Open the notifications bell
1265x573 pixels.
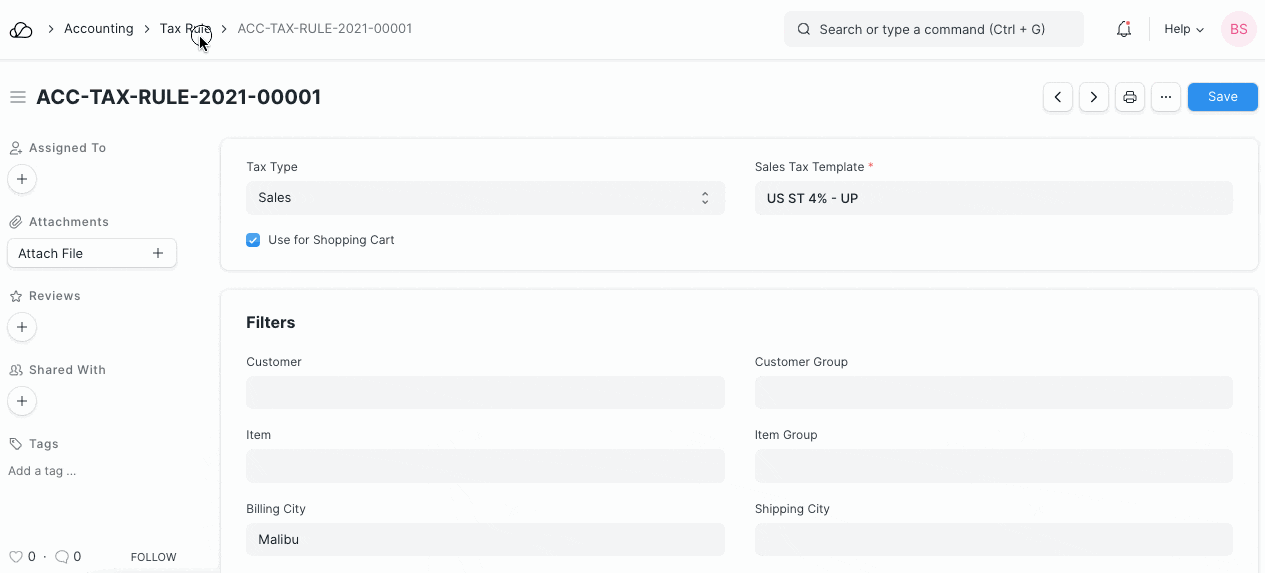point(1123,30)
